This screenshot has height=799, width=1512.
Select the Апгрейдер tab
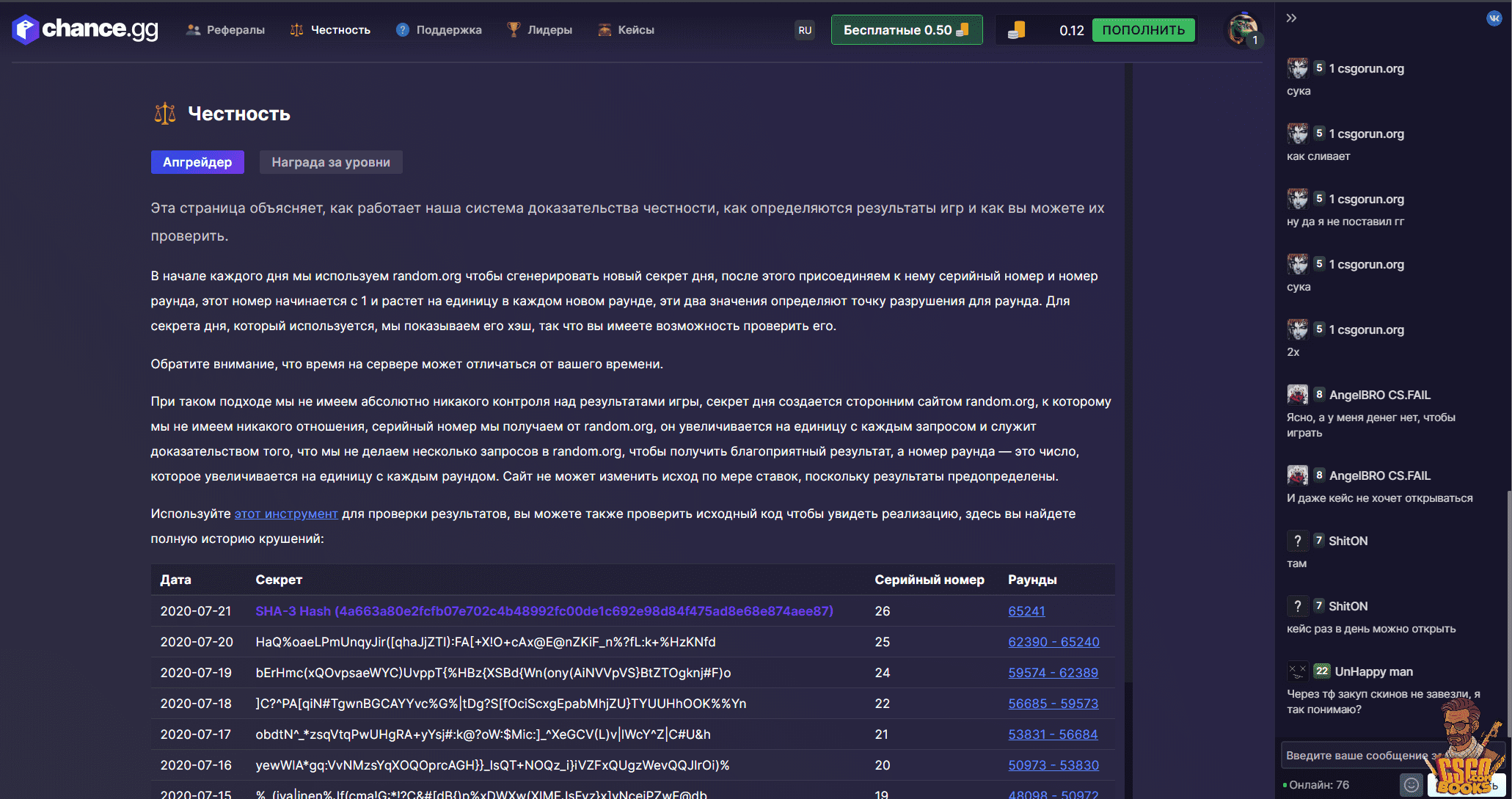click(197, 162)
